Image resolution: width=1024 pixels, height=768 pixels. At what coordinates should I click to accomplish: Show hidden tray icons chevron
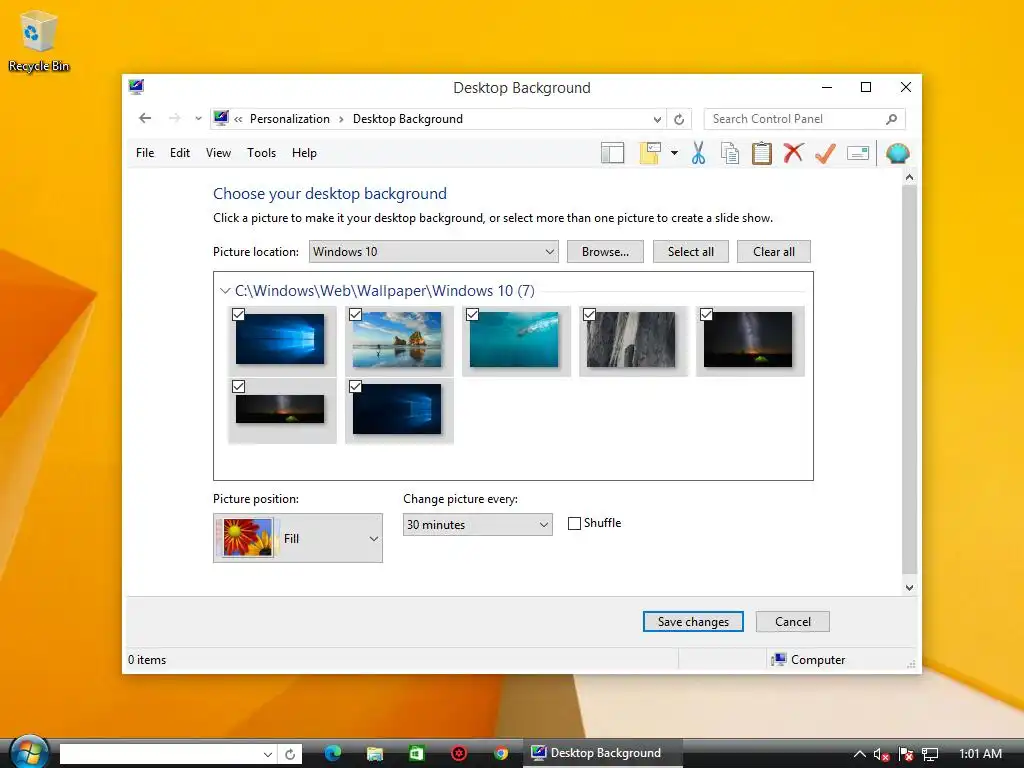[x=859, y=754]
